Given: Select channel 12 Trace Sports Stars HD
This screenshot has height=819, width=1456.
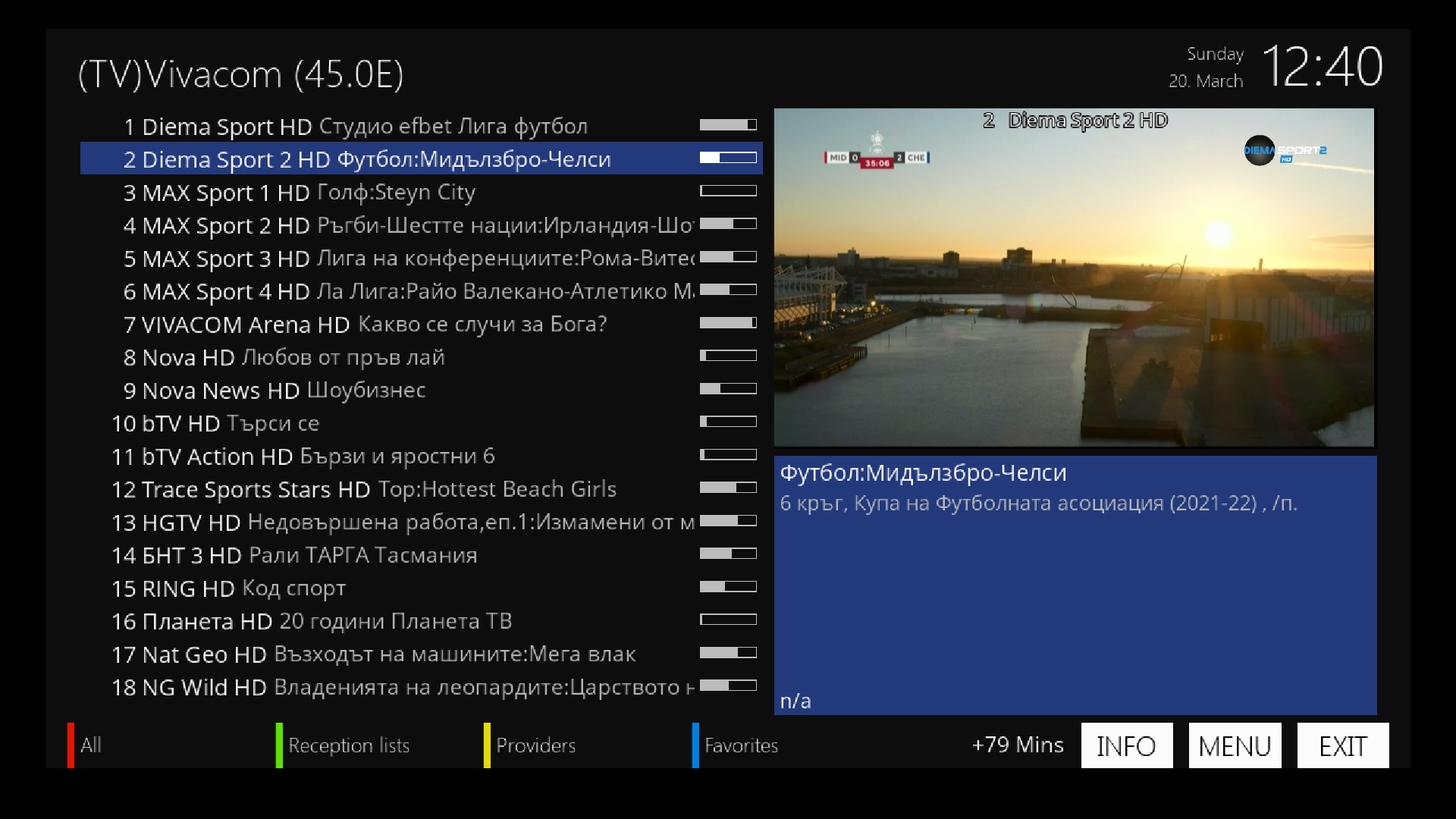Looking at the screenshot, I should pos(421,488).
